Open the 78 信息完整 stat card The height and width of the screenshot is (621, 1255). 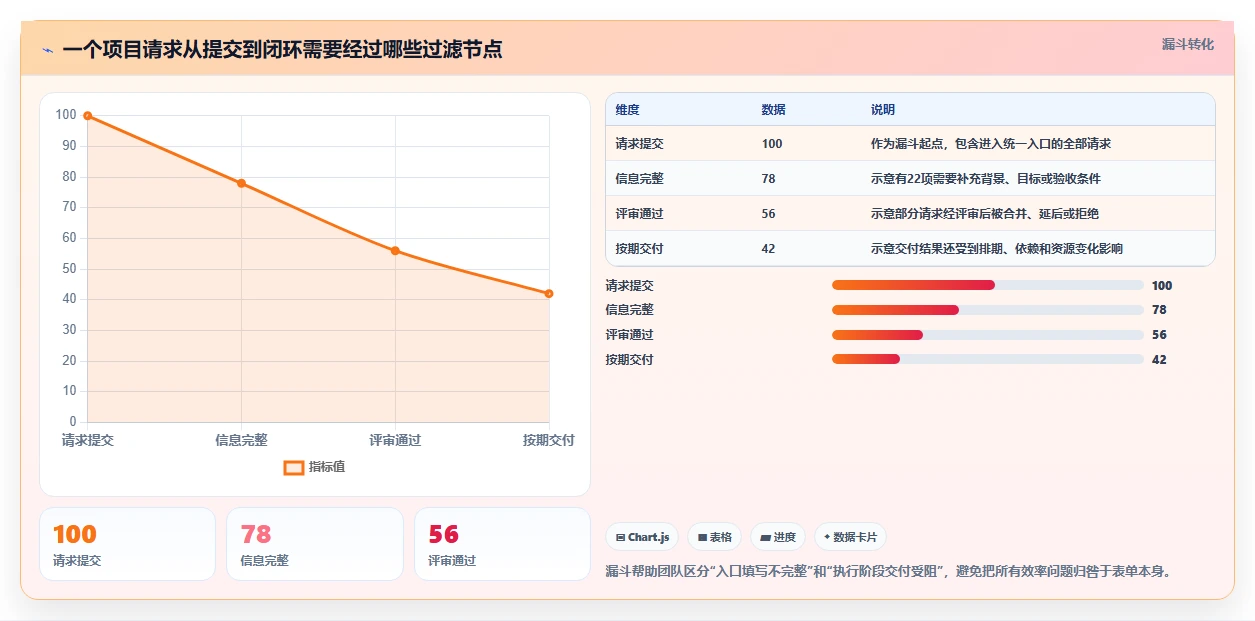tap(315, 544)
